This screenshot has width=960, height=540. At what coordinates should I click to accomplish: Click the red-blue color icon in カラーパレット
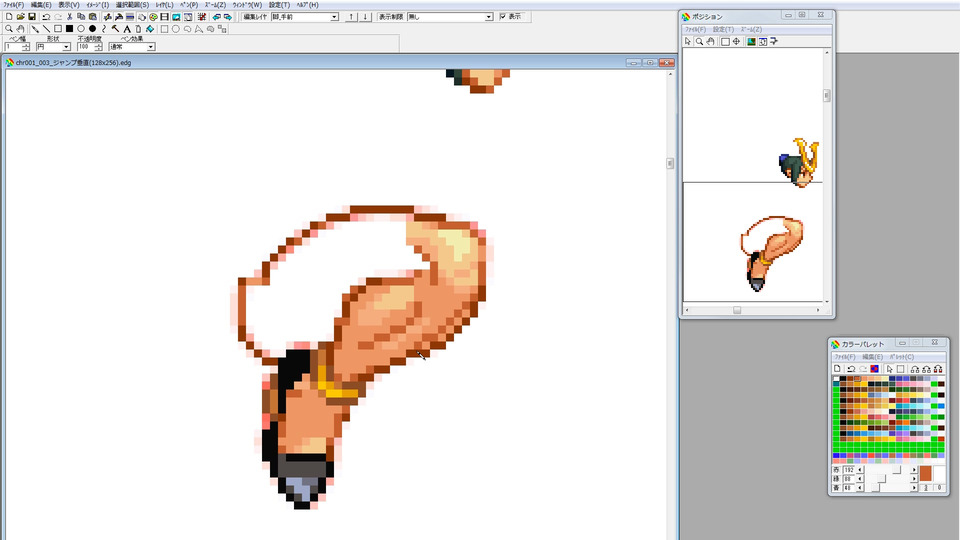[874, 369]
